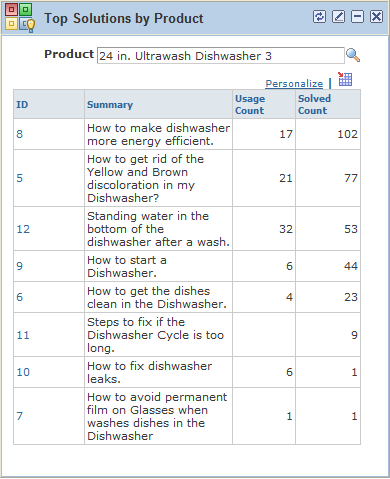Open solution ID 8
Image resolution: width=390 pixels, height=479 pixels.
tap(20, 134)
